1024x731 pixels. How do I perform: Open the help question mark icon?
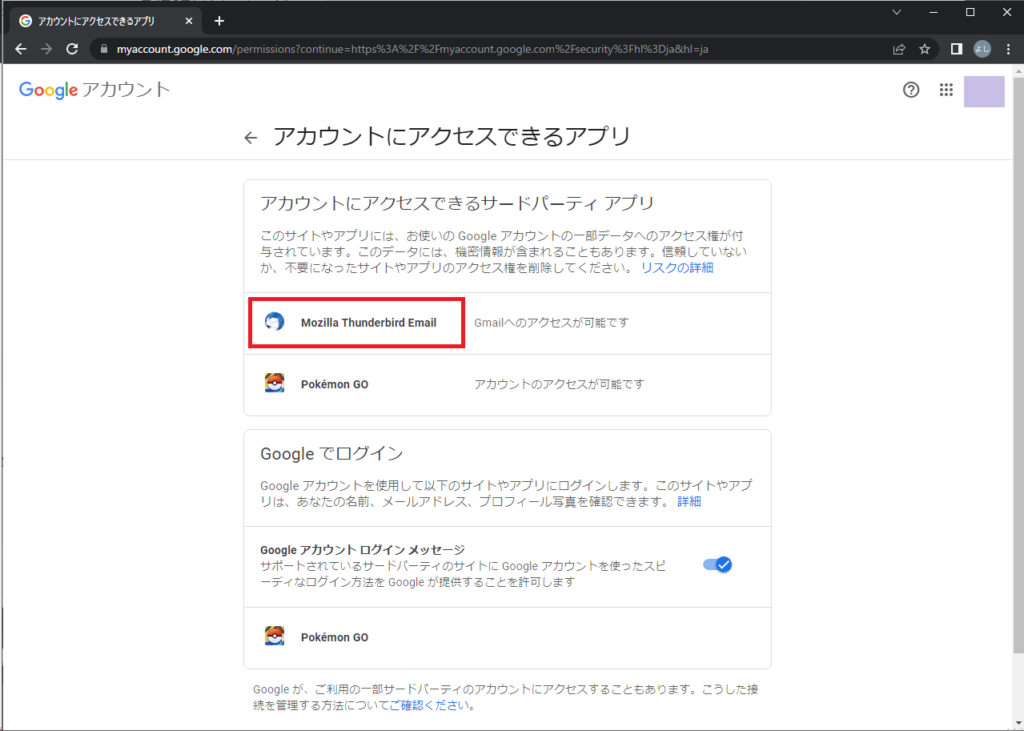coord(910,90)
